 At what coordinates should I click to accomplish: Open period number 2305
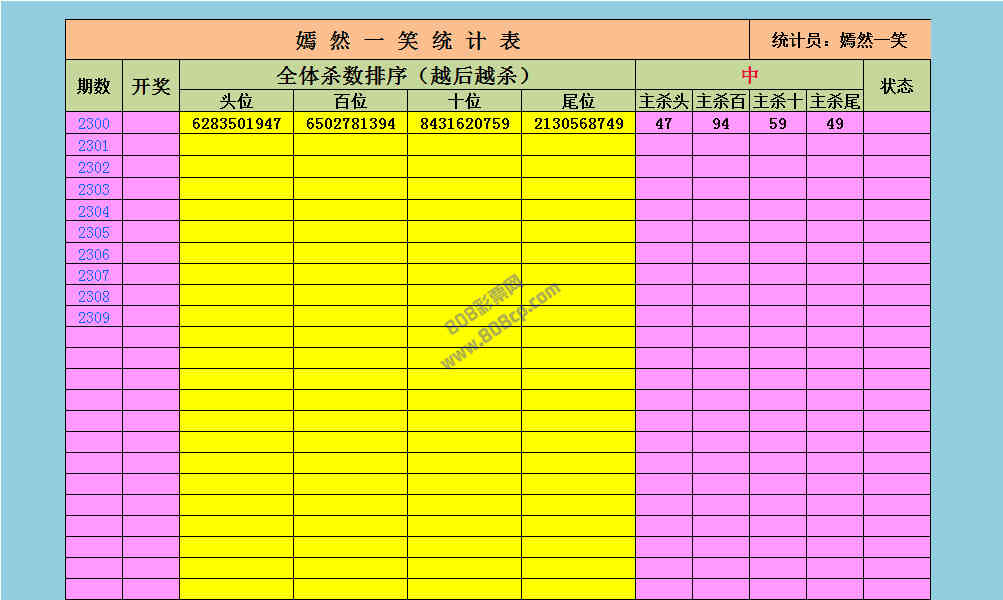[x=94, y=233]
